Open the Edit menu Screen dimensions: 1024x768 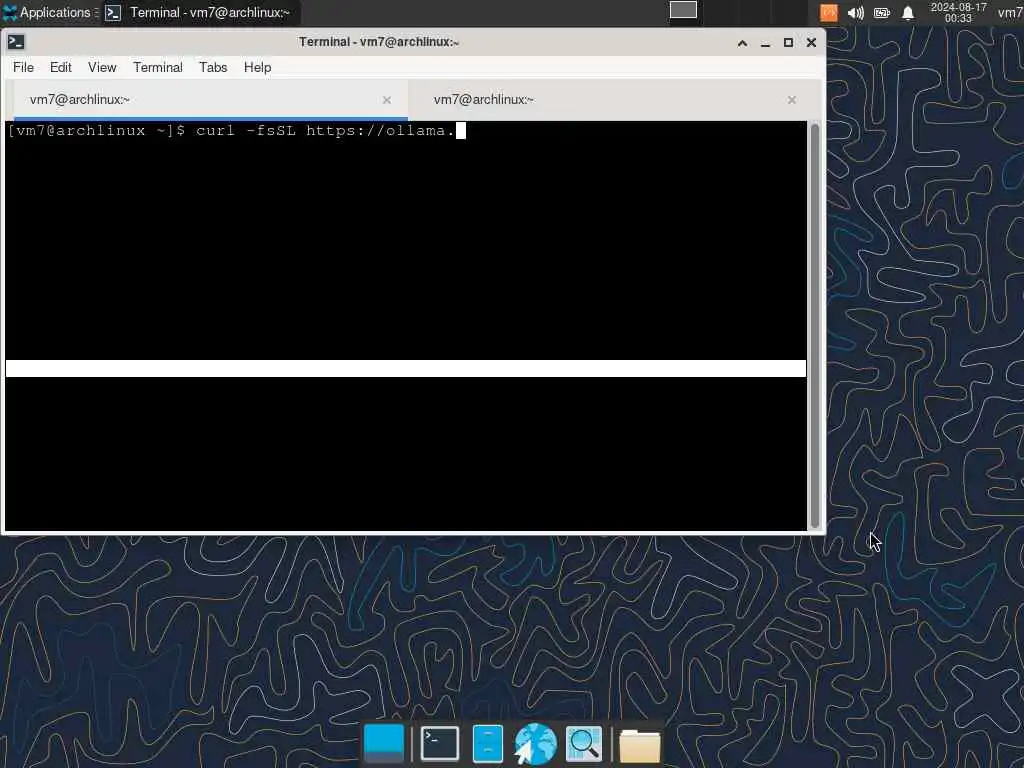(61, 67)
